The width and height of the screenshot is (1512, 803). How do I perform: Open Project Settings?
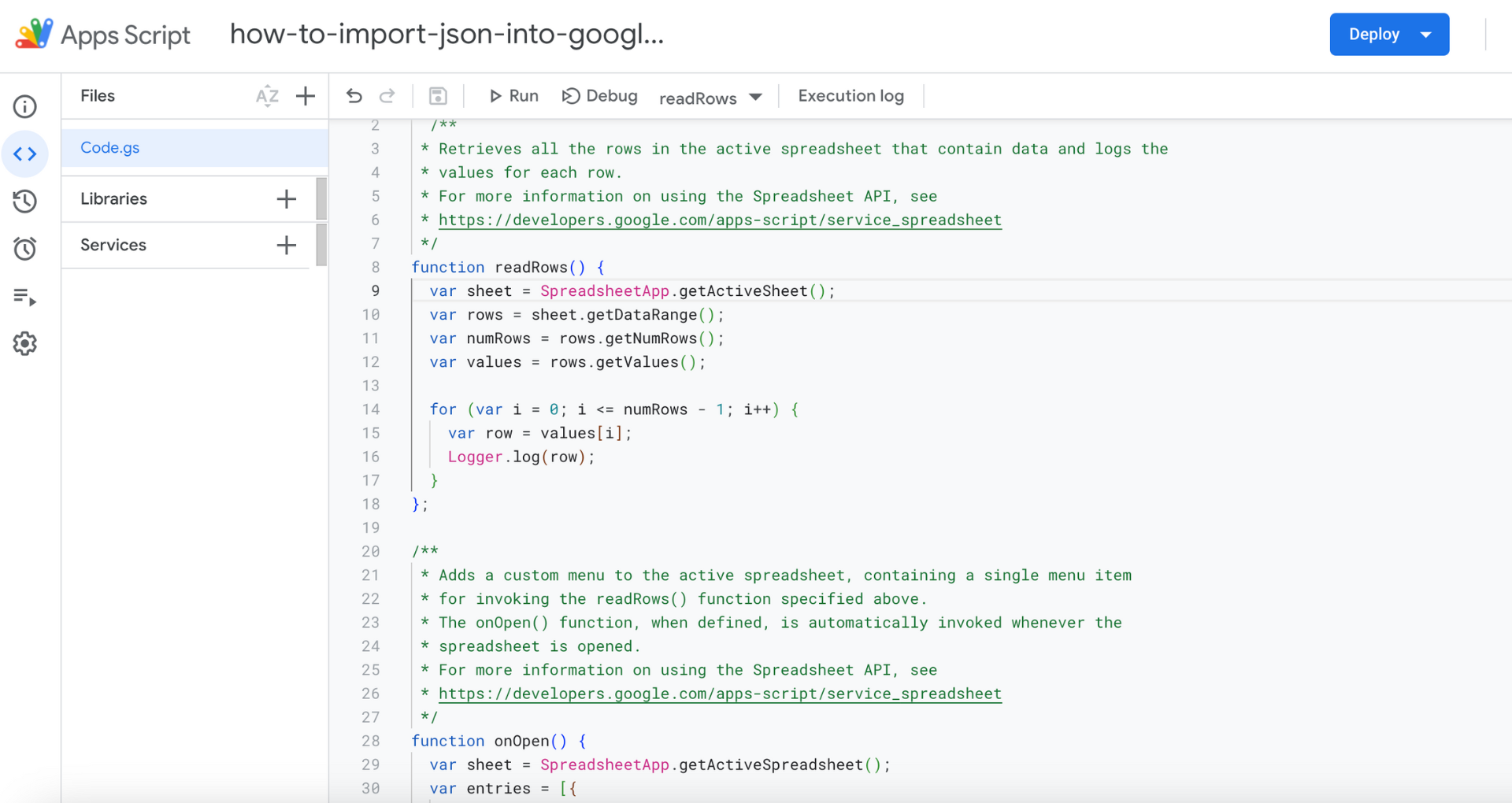pos(25,343)
